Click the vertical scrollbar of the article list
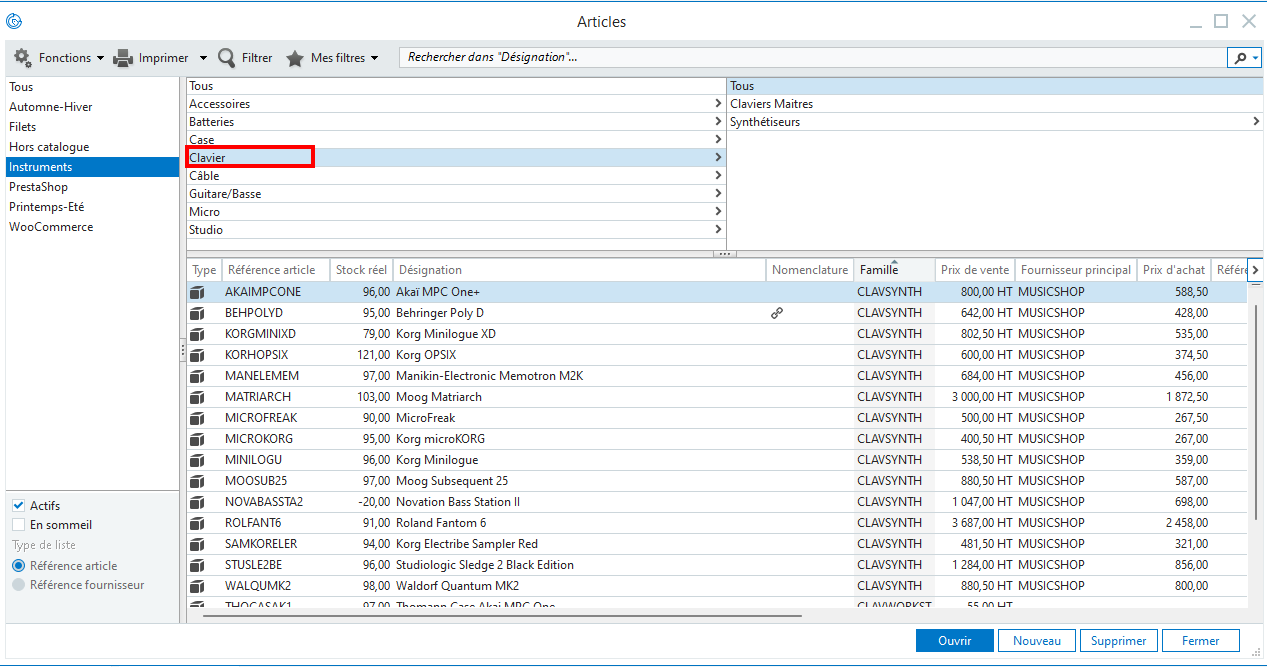This screenshot has height=667, width=1267. [1257, 410]
